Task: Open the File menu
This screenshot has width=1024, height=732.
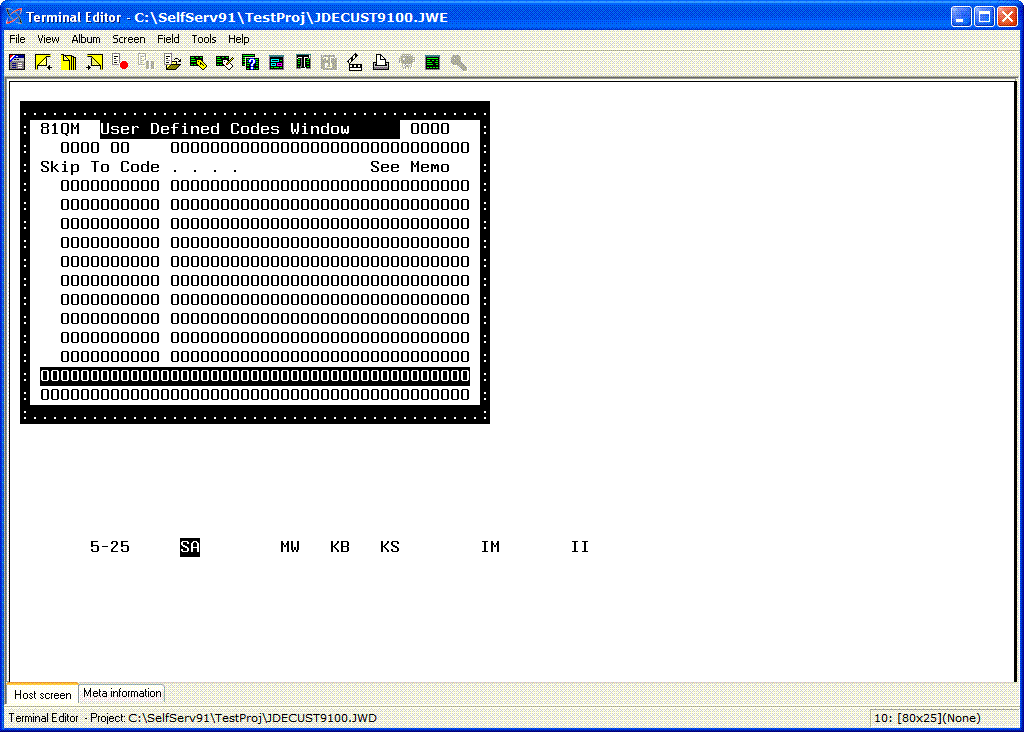Action: point(17,39)
